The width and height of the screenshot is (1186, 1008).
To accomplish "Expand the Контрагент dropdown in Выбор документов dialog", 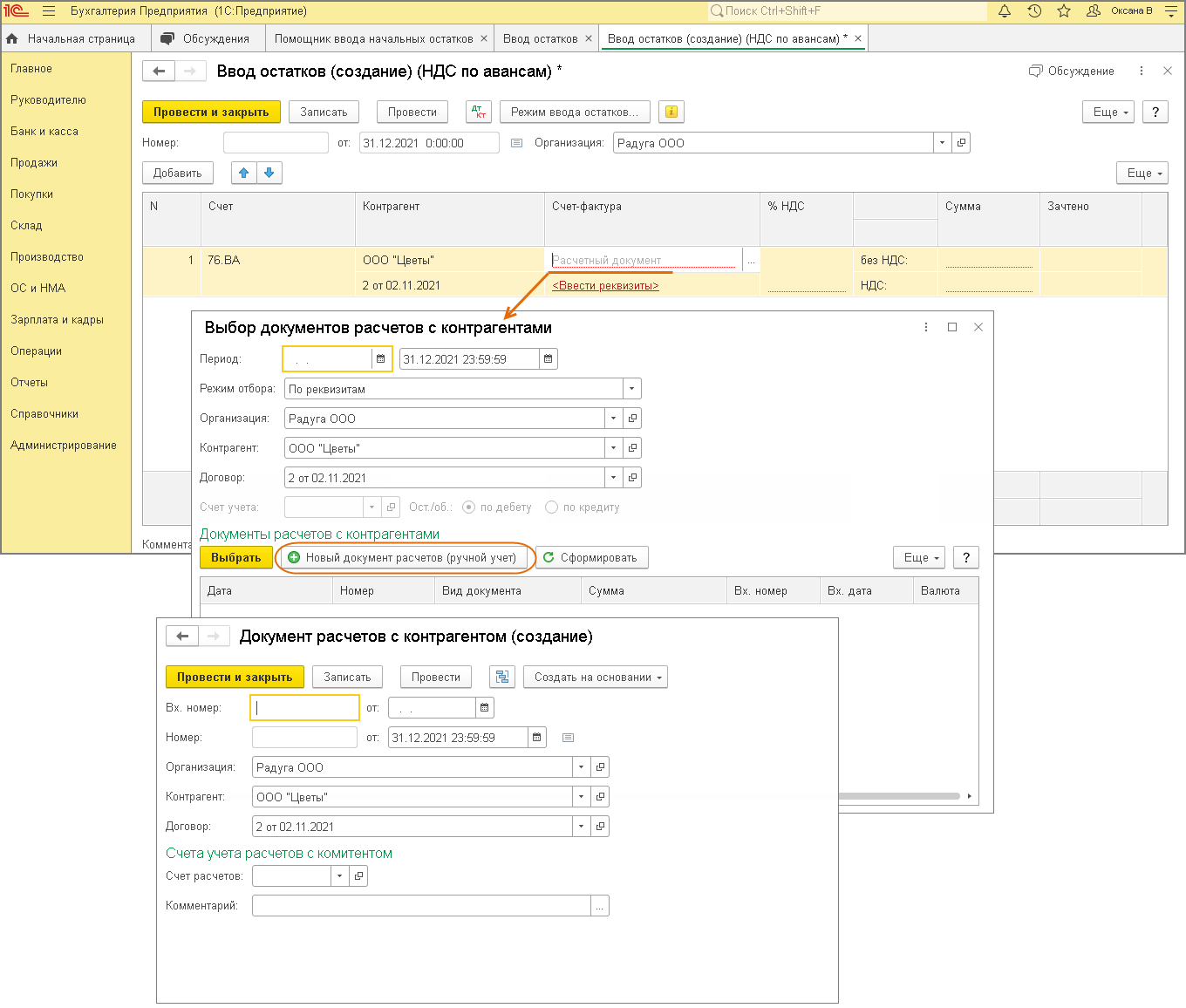I will click(x=614, y=448).
